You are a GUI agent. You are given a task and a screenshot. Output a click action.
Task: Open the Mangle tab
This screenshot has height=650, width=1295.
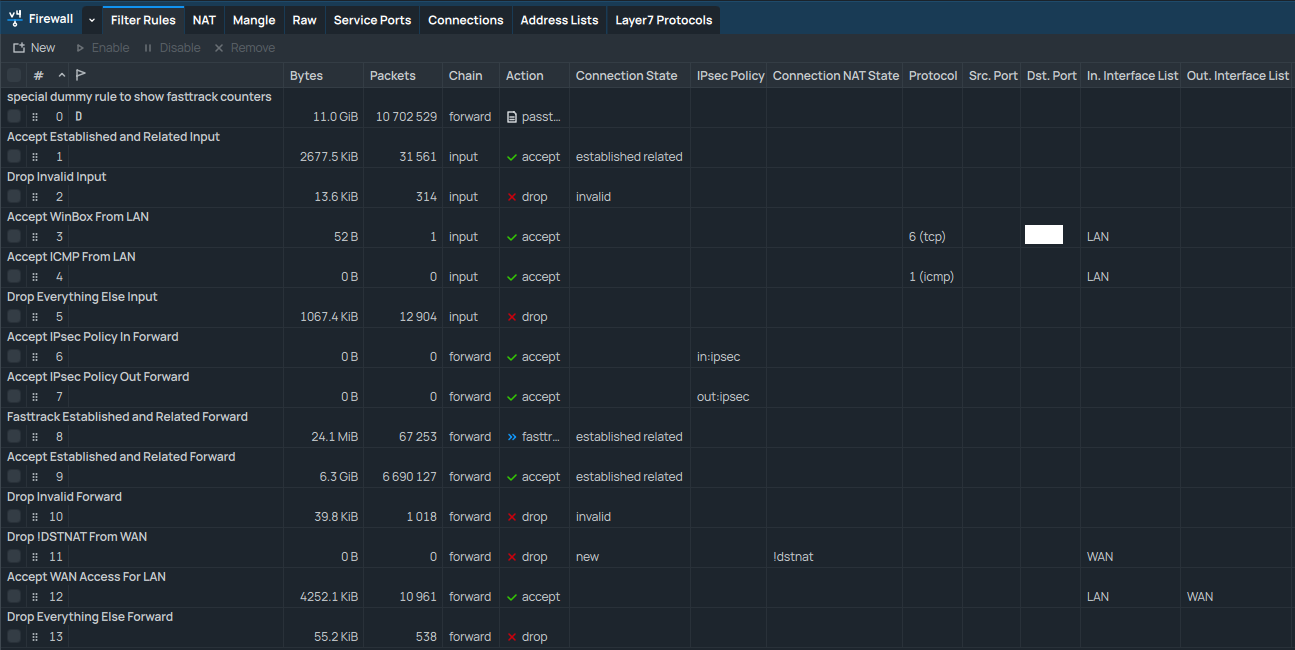click(x=254, y=20)
